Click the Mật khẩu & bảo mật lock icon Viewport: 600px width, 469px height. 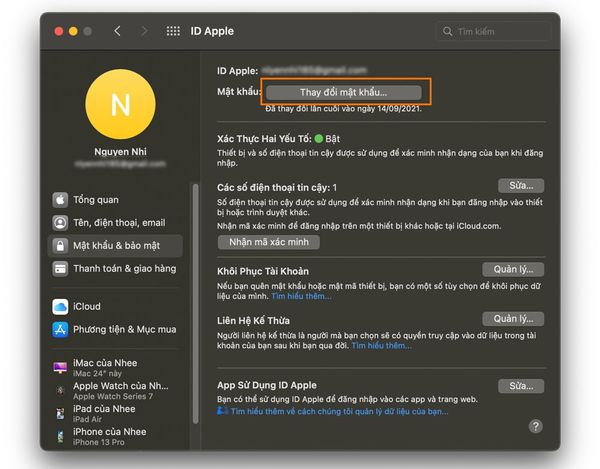pyautogui.click(x=60, y=246)
